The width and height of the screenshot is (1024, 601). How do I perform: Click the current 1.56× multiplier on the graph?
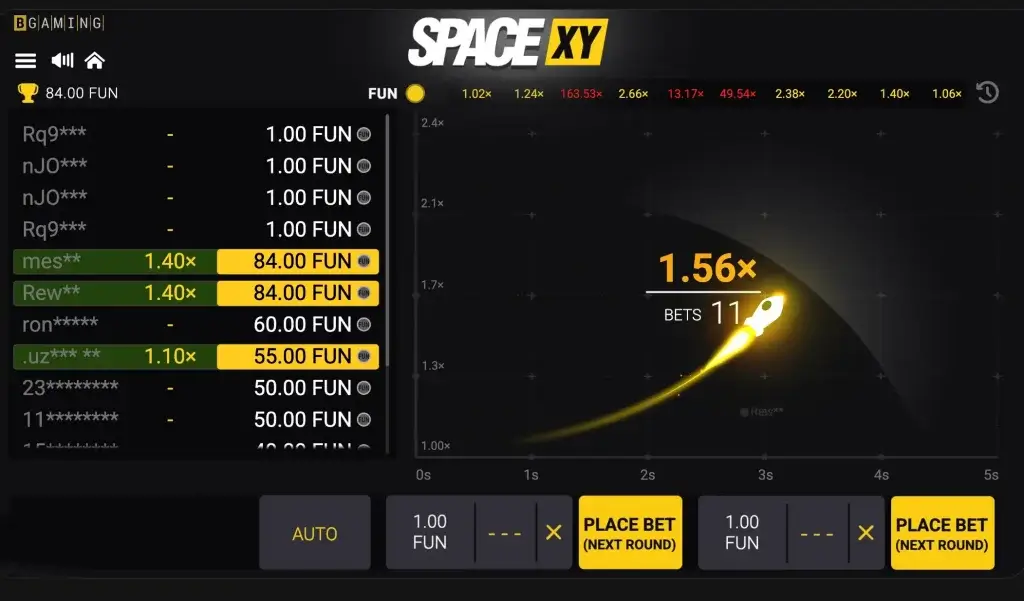point(707,268)
